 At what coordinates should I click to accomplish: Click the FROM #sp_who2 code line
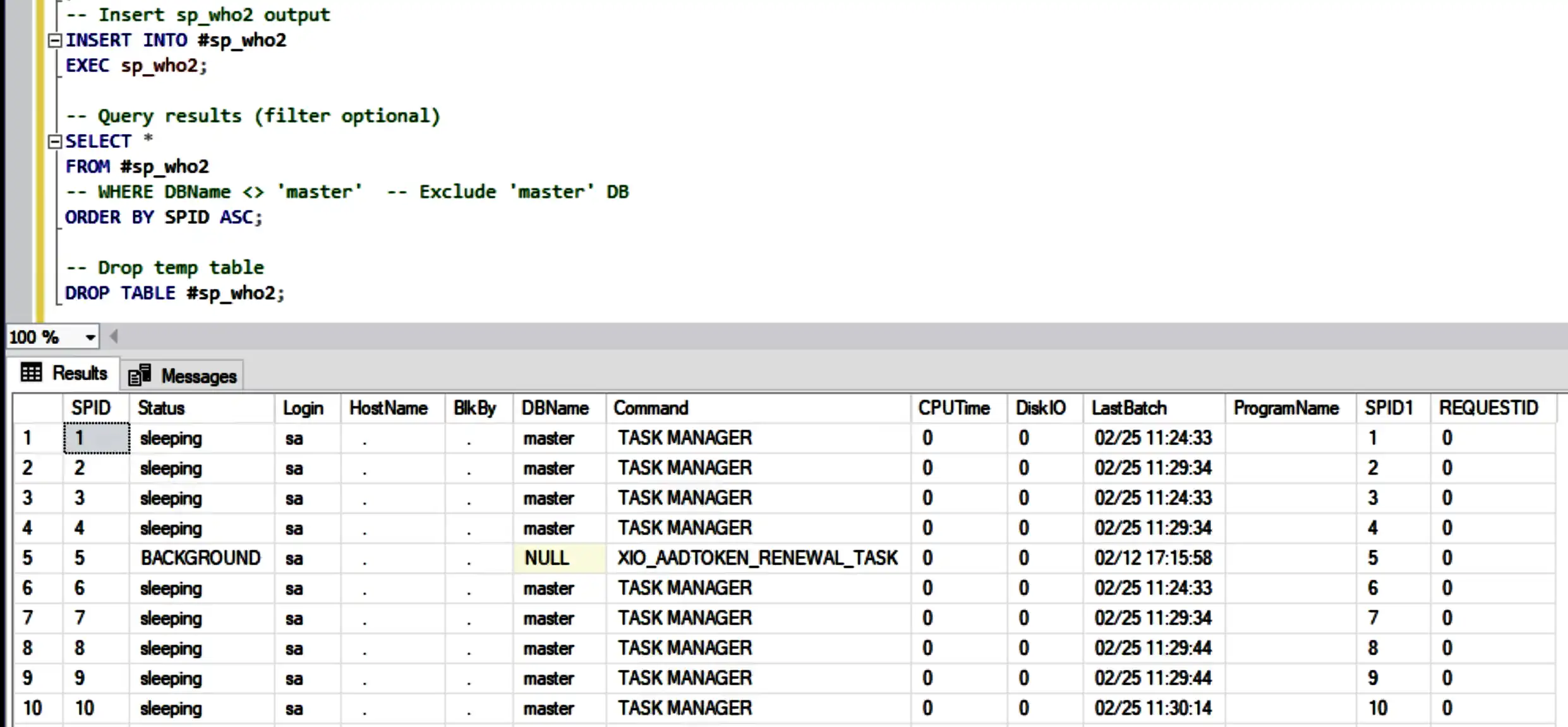(x=137, y=167)
